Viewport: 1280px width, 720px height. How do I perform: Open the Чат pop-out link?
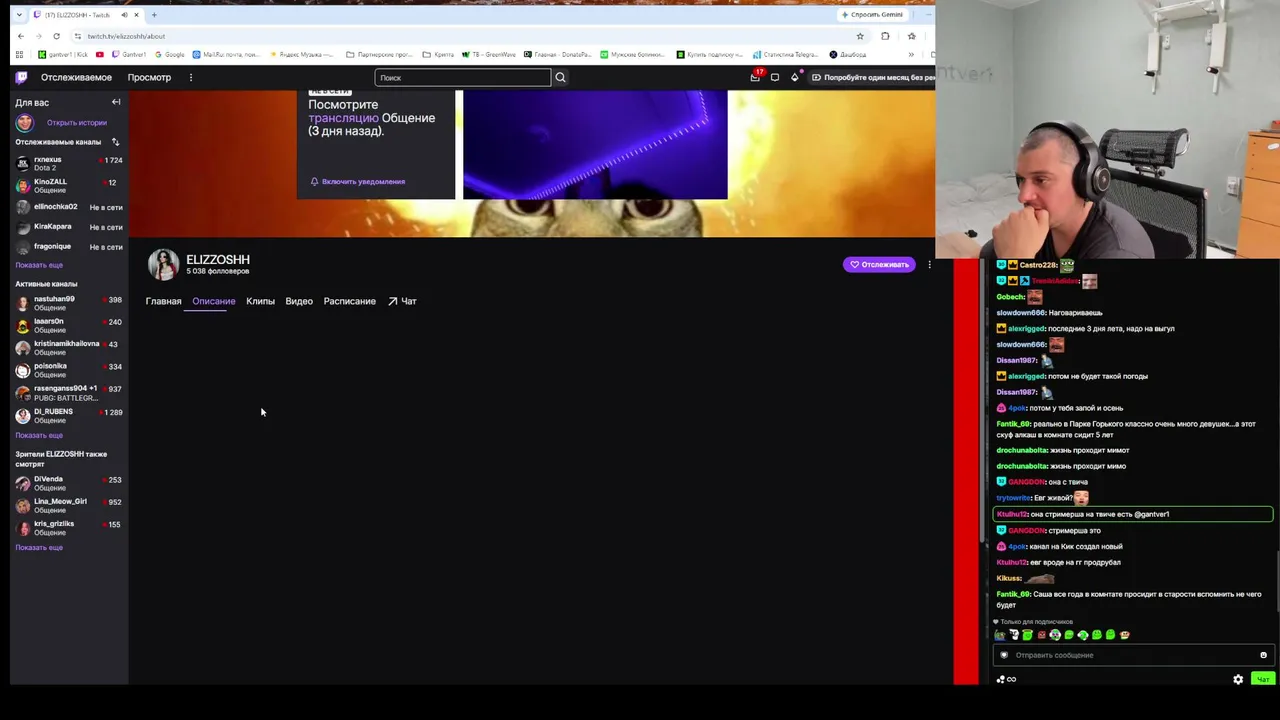click(x=402, y=301)
